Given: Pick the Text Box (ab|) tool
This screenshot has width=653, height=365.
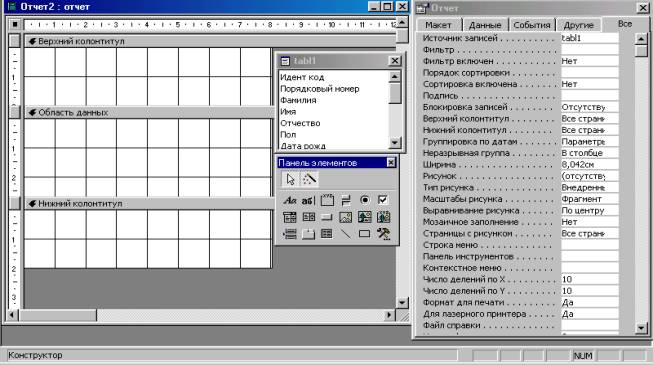Looking at the screenshot, I should tap(308, 200).
